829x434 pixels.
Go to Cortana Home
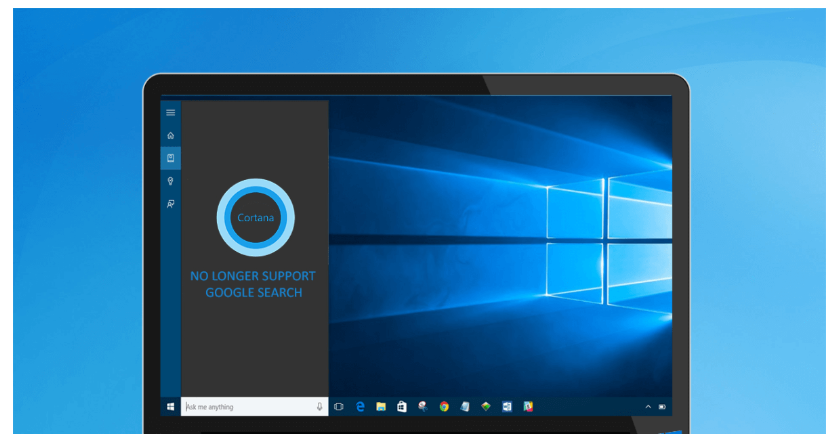pyautogui.click(x=170, y=135)
